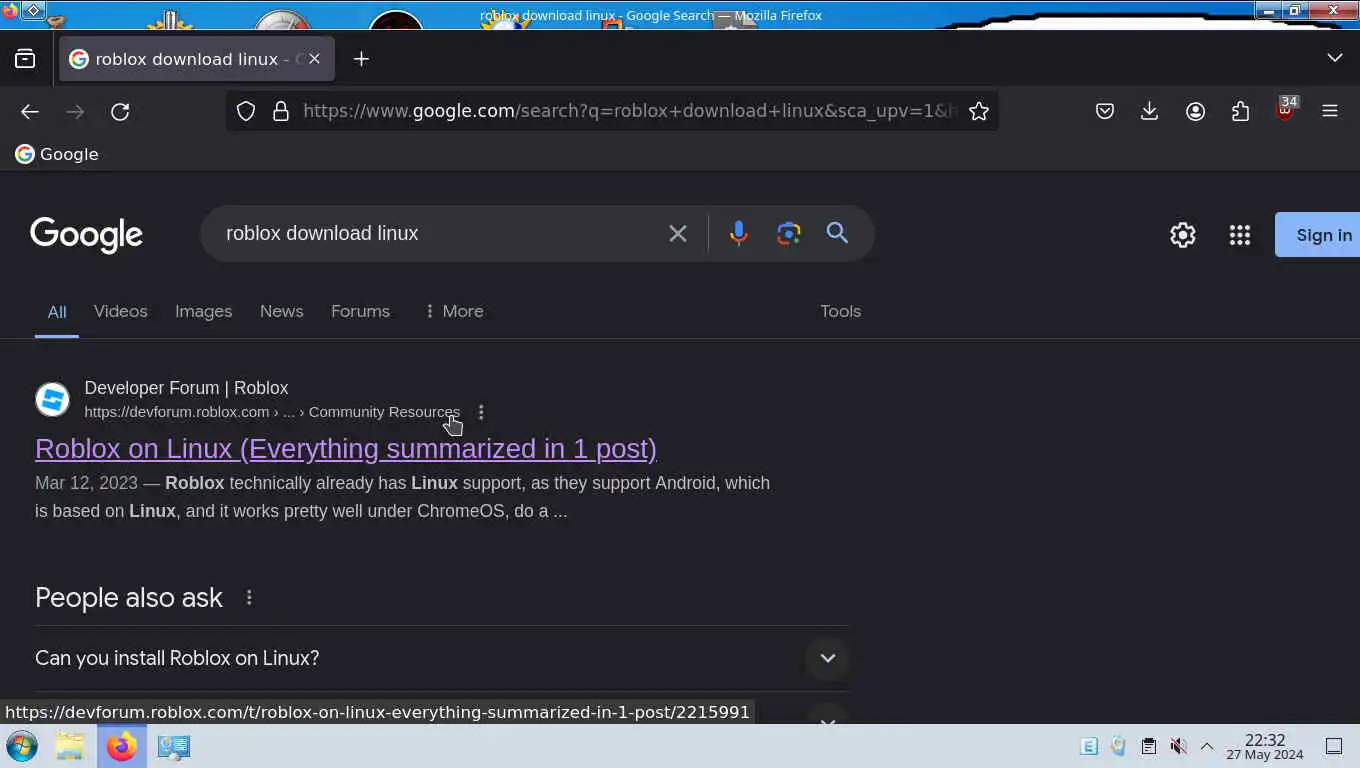Image resolution: width=1360 pixels, height=768 pixels.
Task: Expand the More search filters menu
Action: [x=453, y=311]
